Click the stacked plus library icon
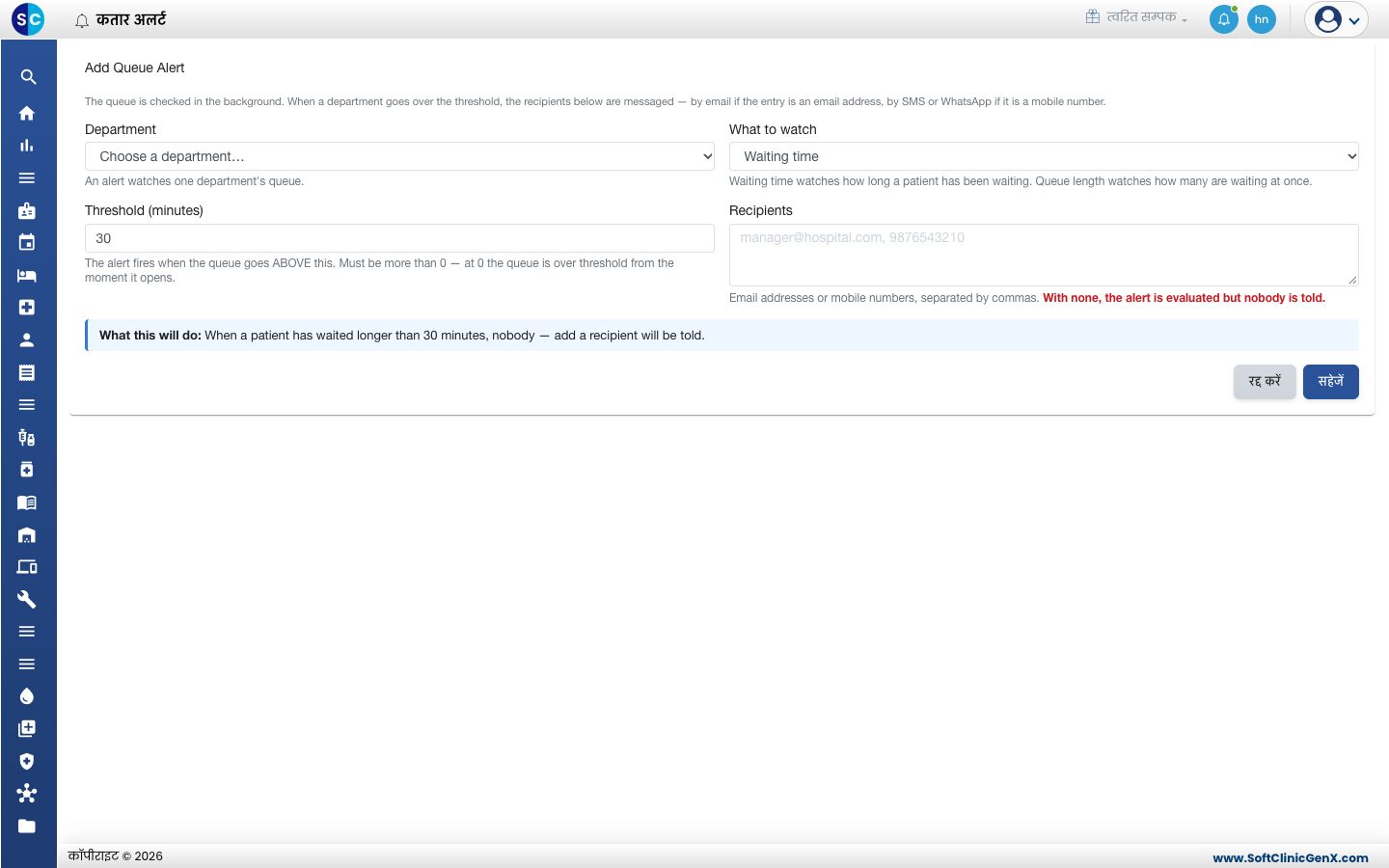 27,729
